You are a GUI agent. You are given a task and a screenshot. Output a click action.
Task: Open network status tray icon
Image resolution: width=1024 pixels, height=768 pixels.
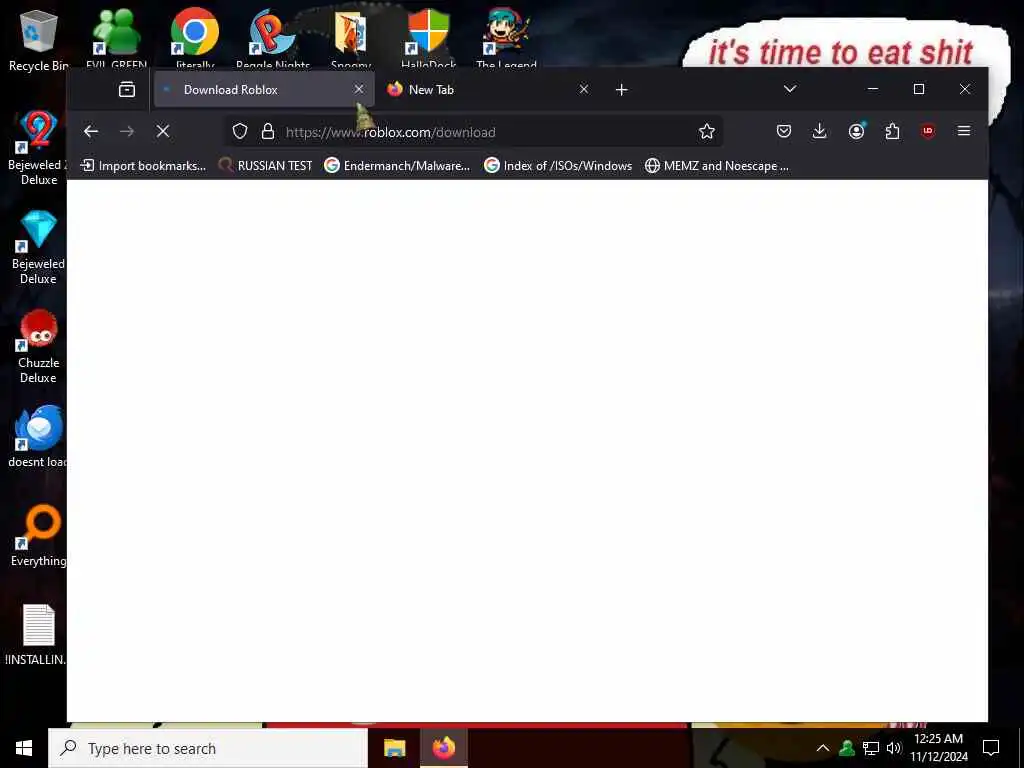871,748
